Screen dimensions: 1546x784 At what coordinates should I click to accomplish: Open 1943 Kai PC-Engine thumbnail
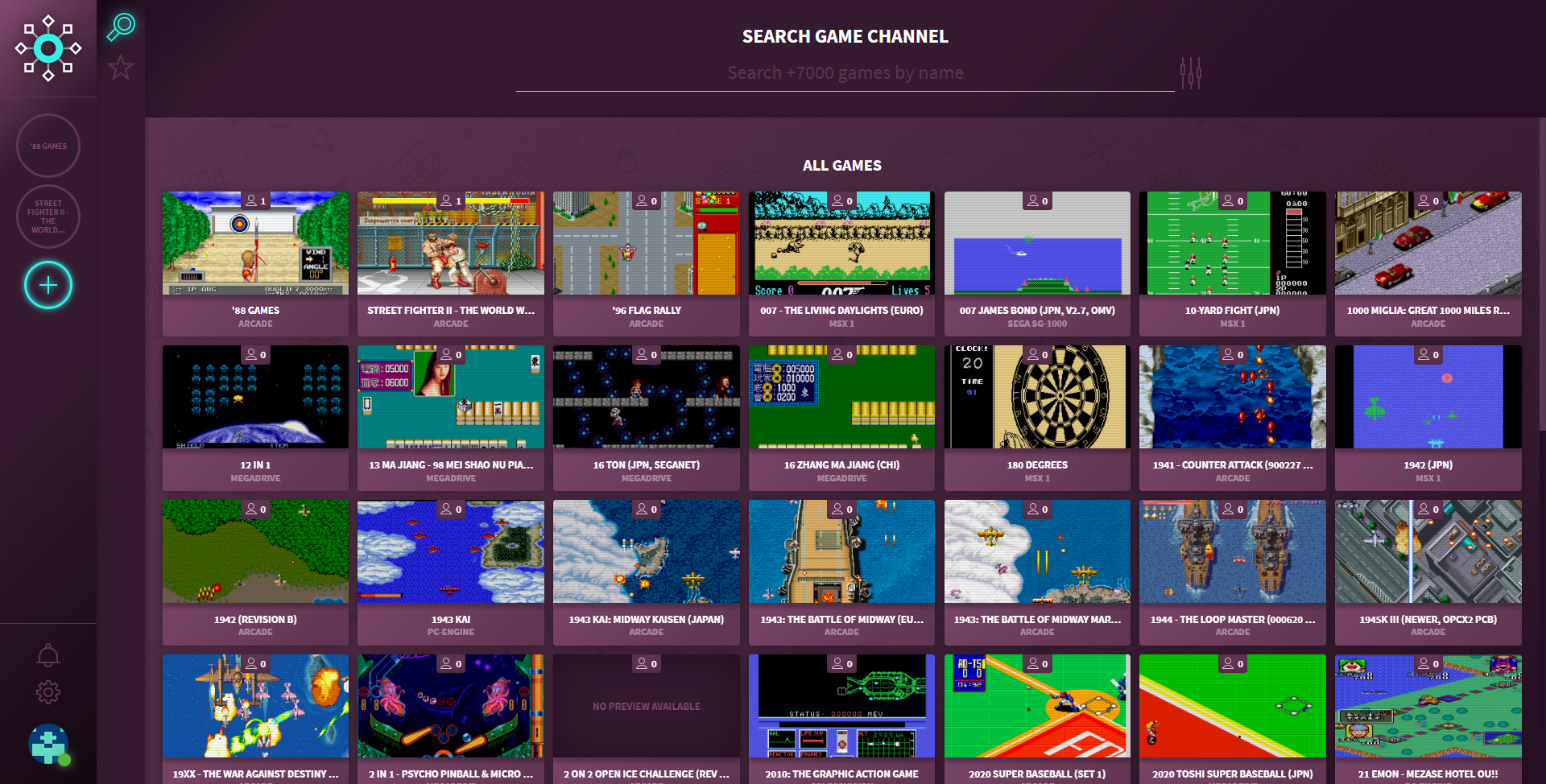451,551
